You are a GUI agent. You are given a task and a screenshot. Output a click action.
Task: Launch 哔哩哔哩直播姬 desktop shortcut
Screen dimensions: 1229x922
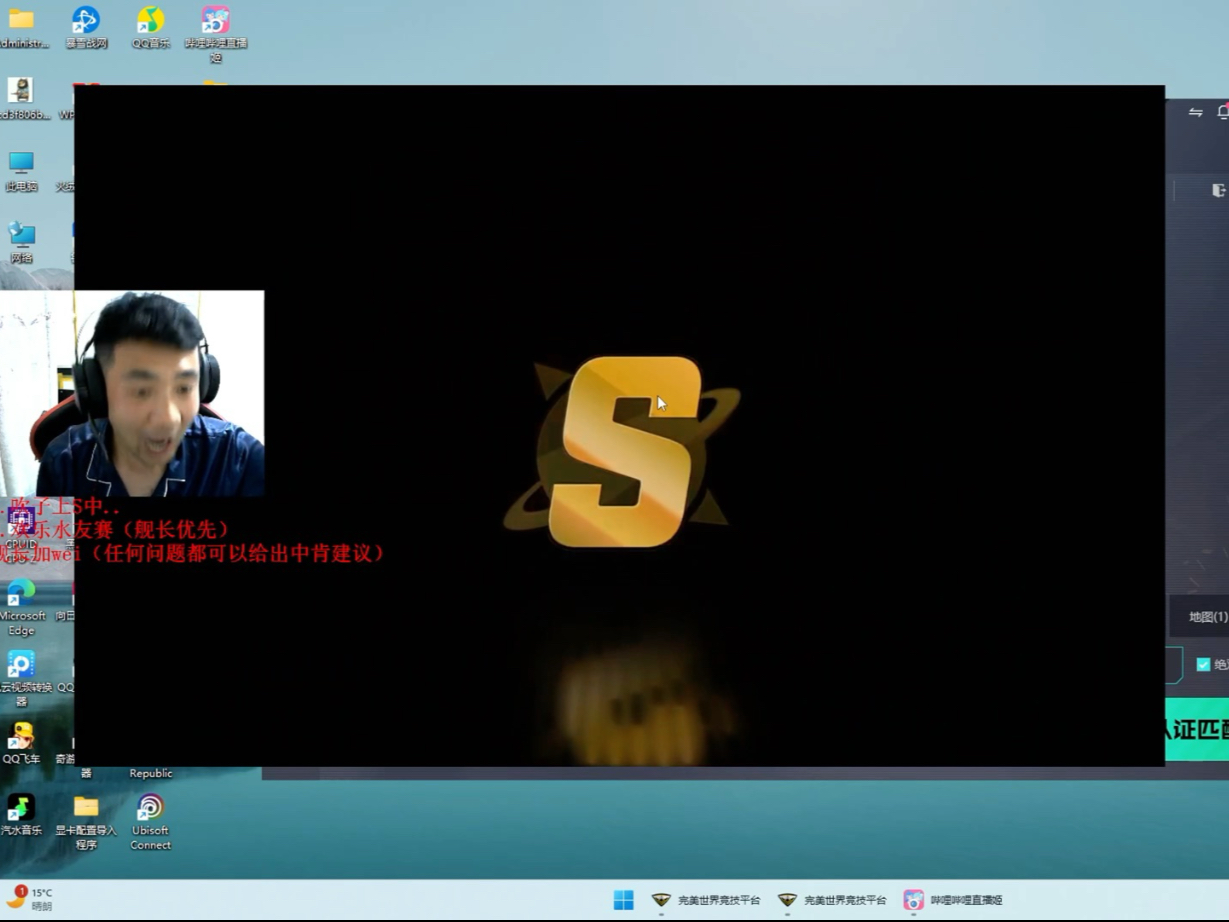216,34
